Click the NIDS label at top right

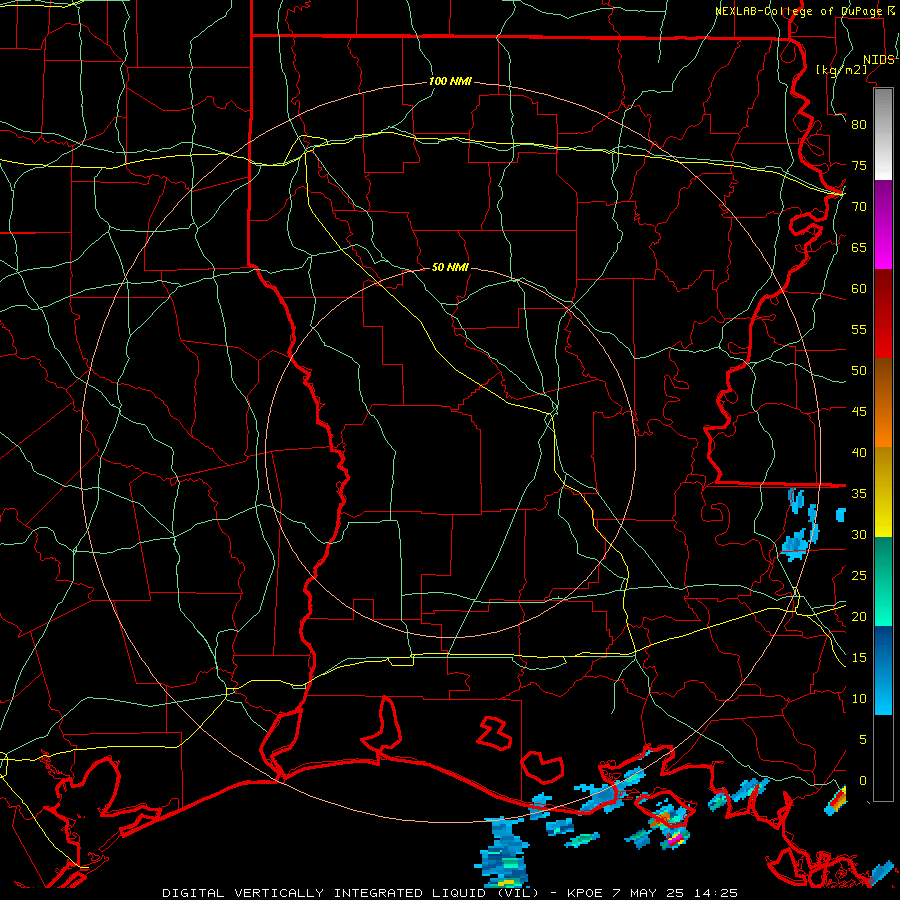point(878,60)
